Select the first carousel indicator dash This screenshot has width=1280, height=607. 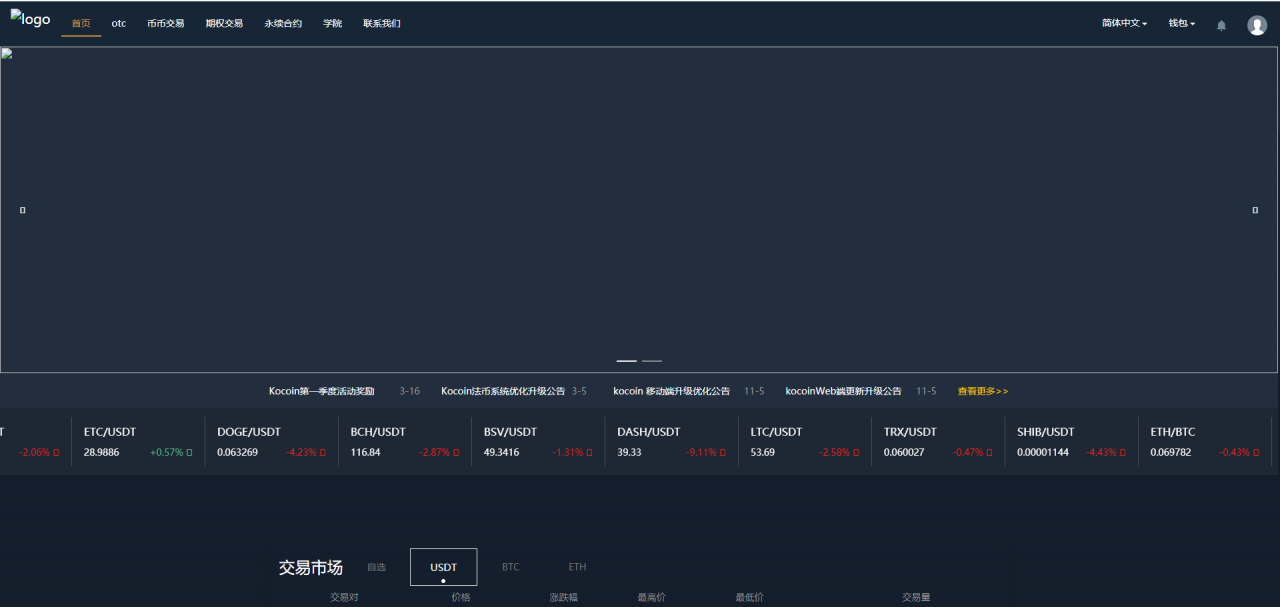(626, 361)
